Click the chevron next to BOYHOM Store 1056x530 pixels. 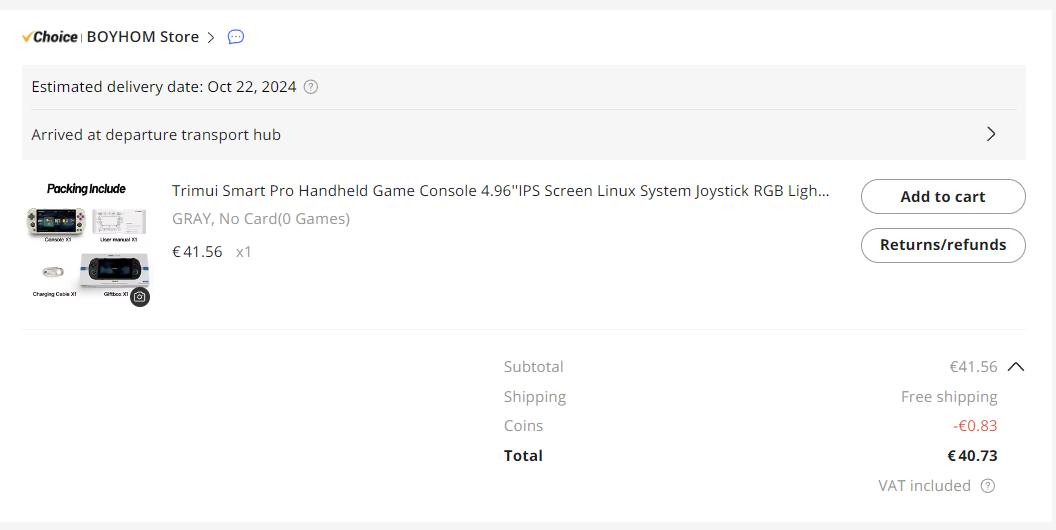(x=211, y=37)
